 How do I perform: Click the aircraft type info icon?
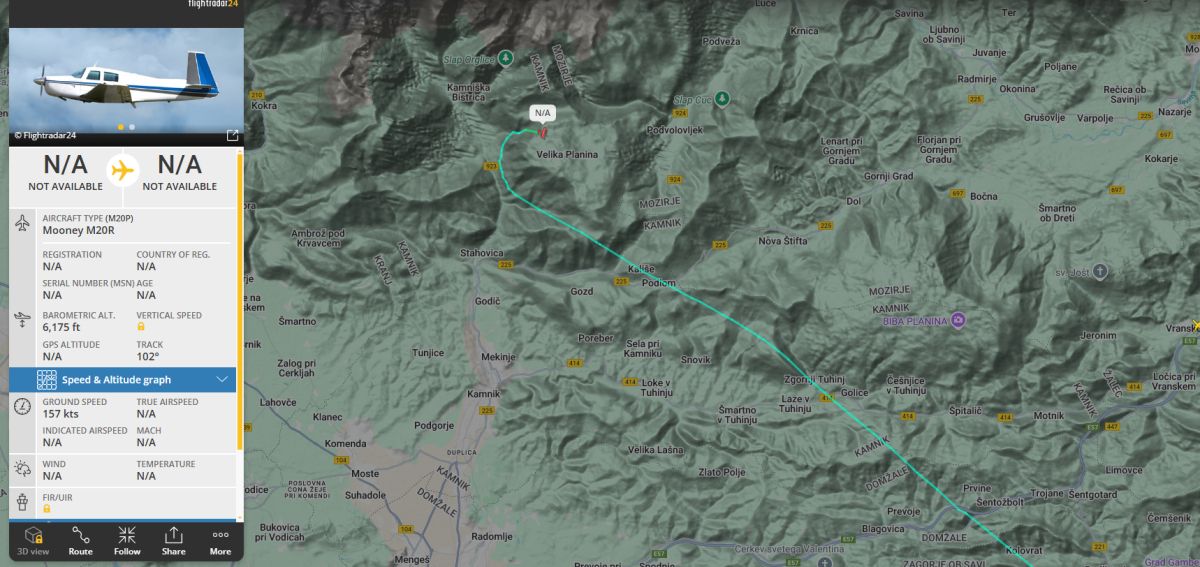tap(22, 224)
